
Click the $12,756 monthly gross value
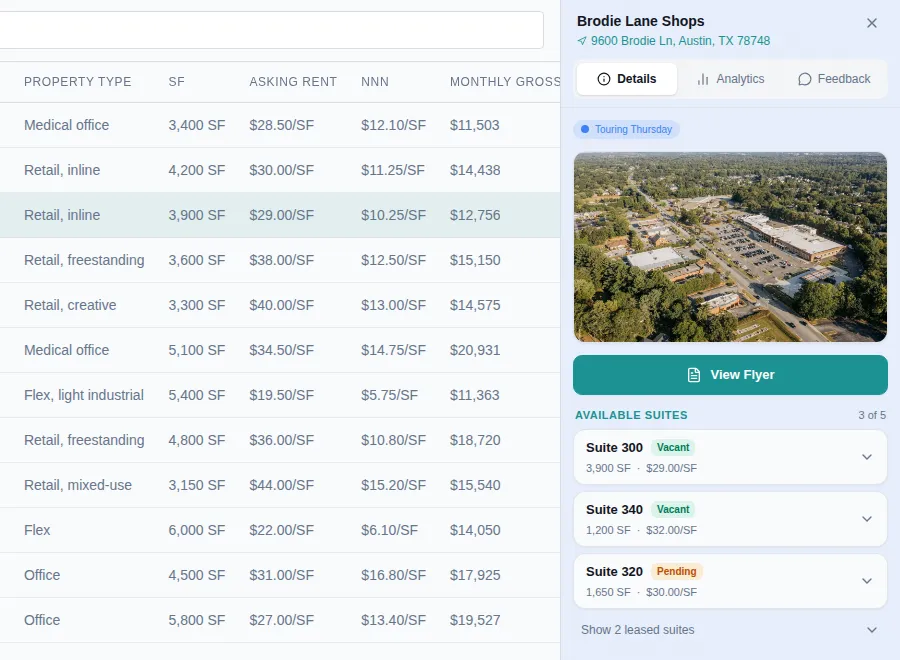pyautogui.click(x=475, y=215)
